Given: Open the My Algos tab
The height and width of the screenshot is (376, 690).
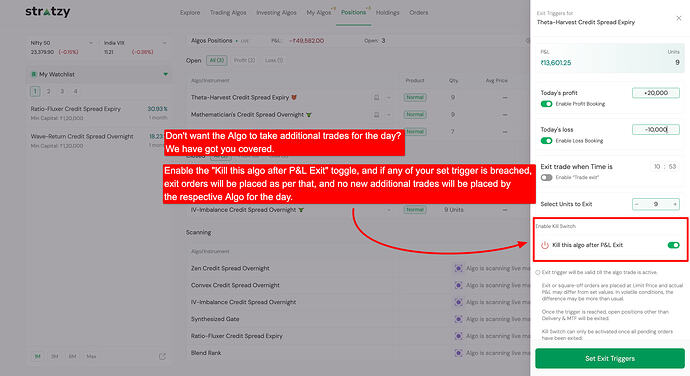Looking at the screenshot, I should pyautogui.click(x=319, y=12).
